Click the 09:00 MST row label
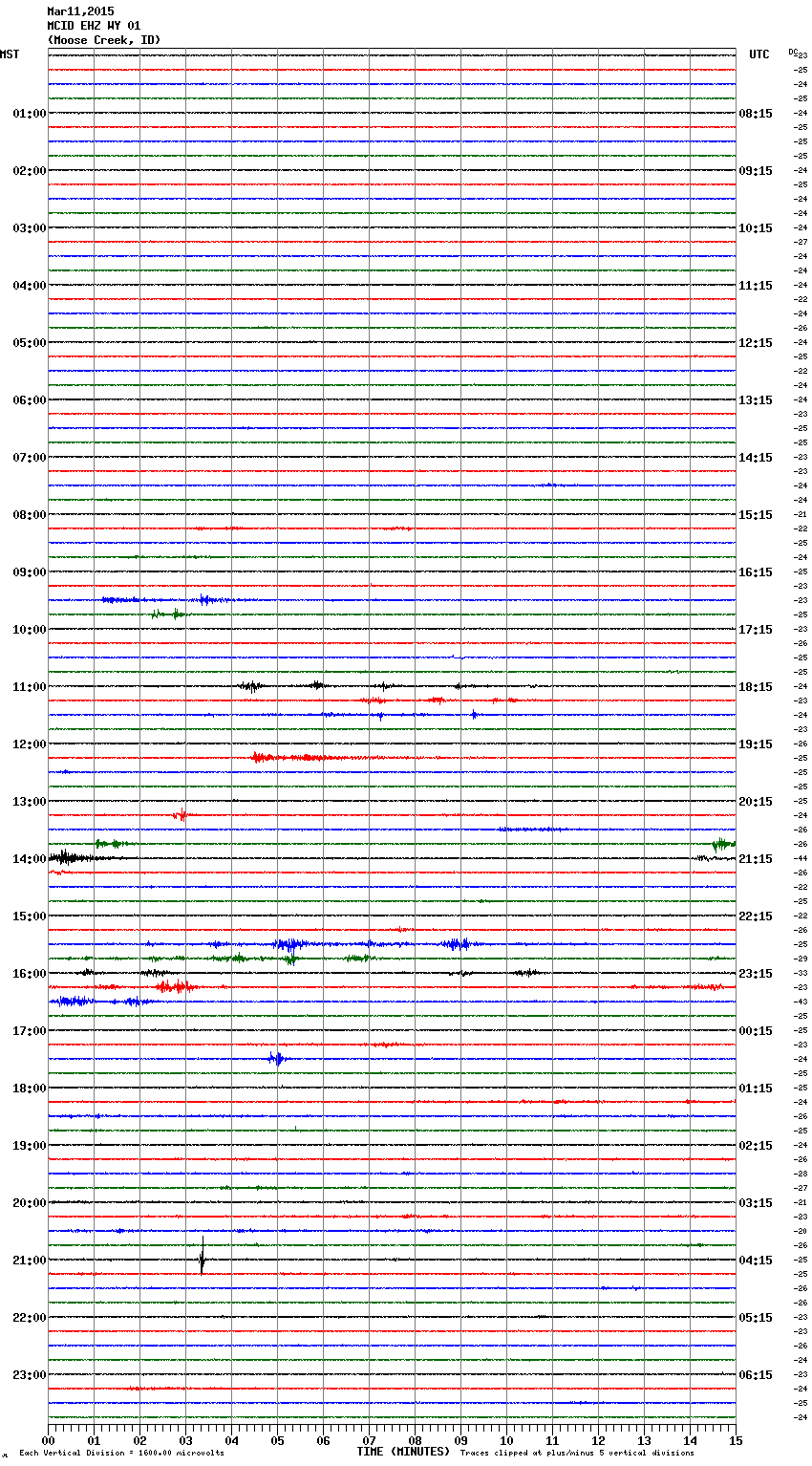 point(30,572)
